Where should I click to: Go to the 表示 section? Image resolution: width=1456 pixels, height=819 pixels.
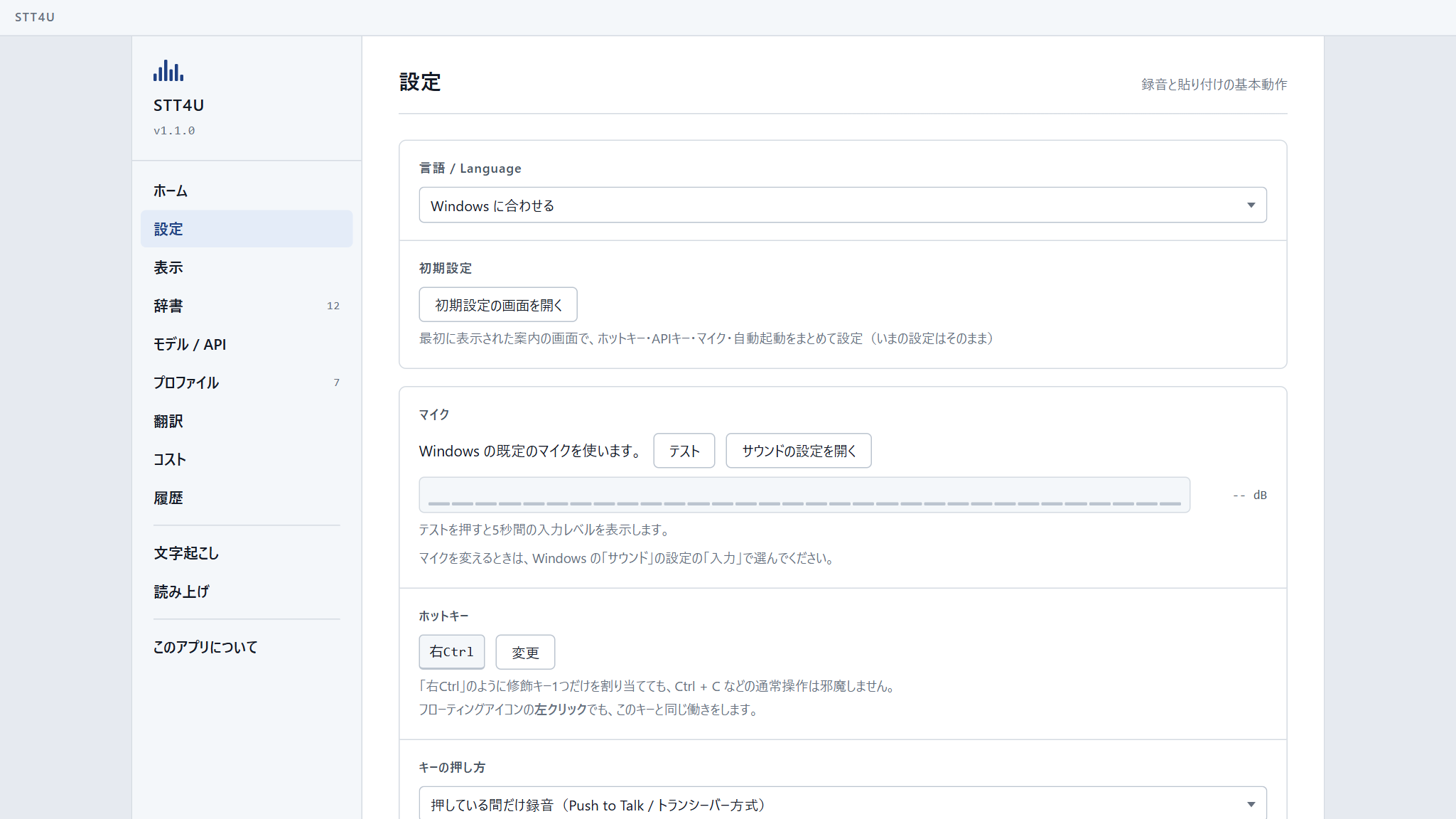coord(247,267)
